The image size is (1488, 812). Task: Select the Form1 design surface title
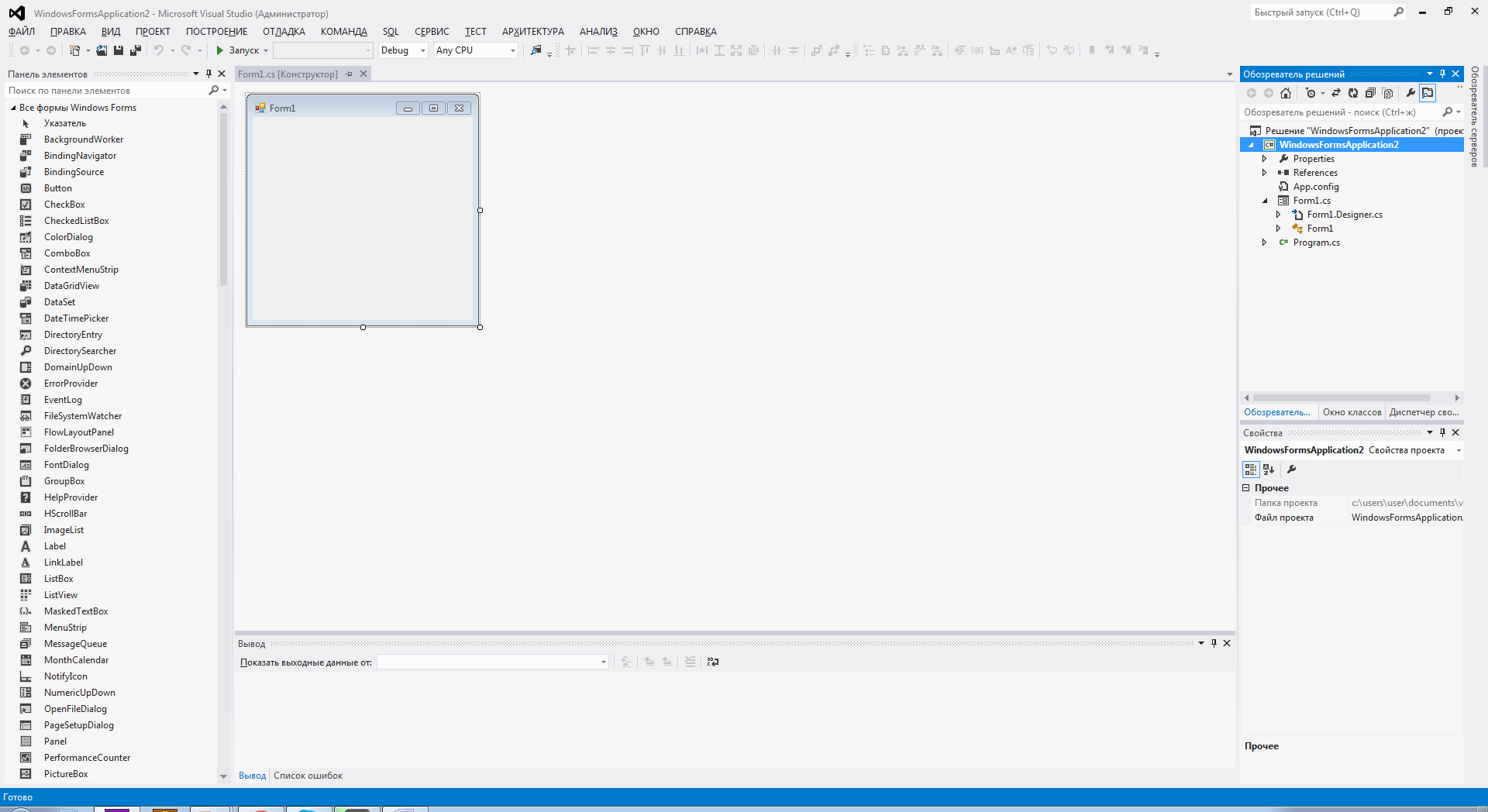point(282,108)
